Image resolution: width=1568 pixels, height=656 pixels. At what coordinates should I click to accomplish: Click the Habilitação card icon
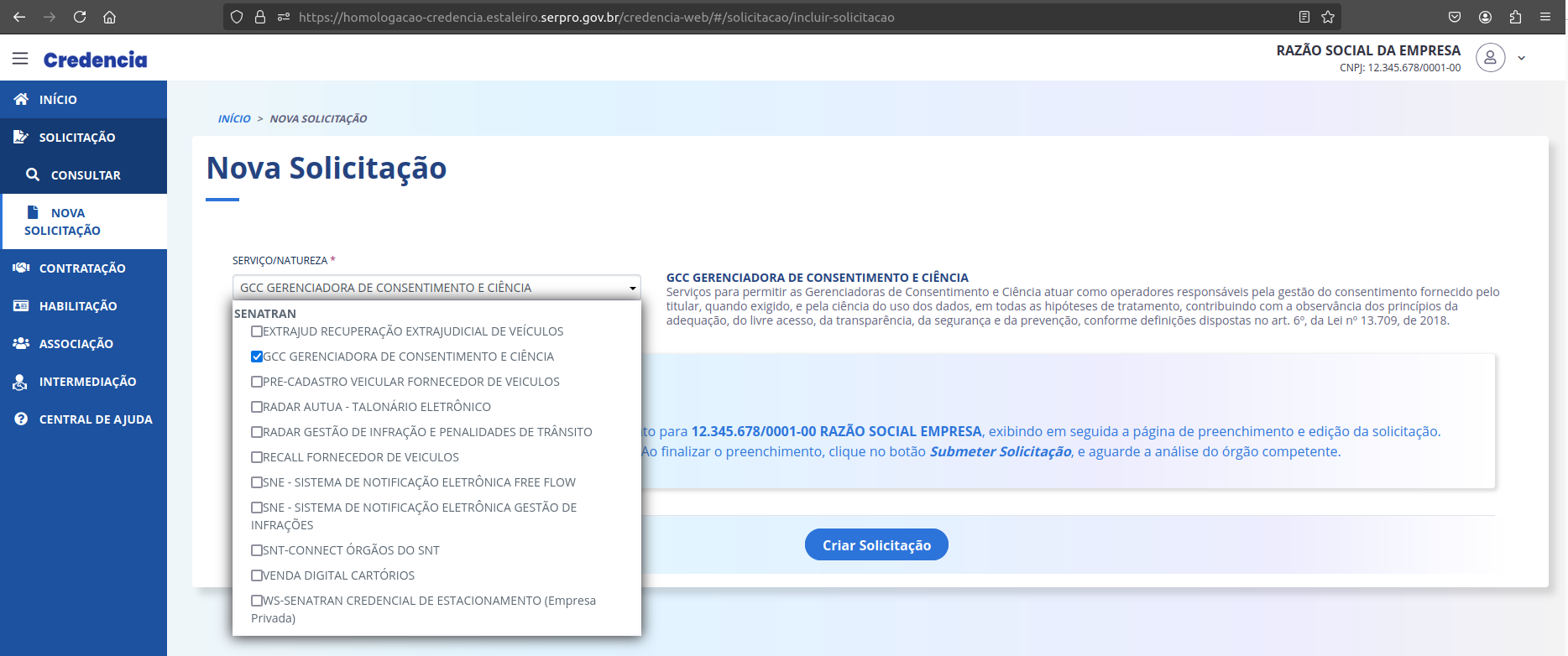[x=21, y=305]
